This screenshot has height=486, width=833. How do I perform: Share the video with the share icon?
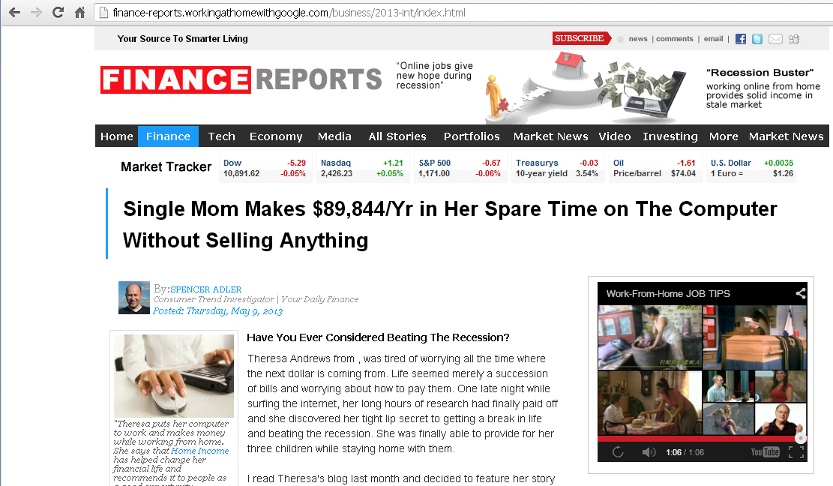click(800, 293)
